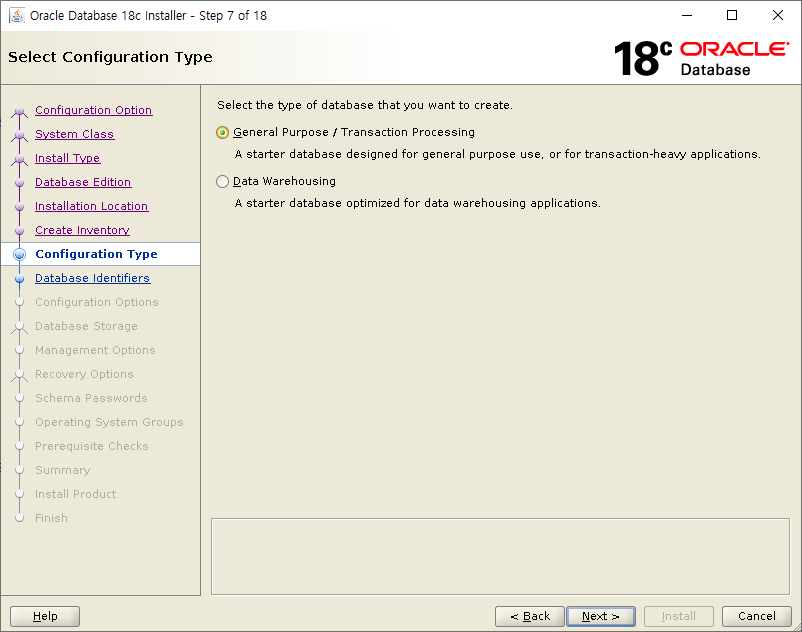The image size is (802, 632).
Task: Click disabled Operating System Groups step text
Action: 109,422
